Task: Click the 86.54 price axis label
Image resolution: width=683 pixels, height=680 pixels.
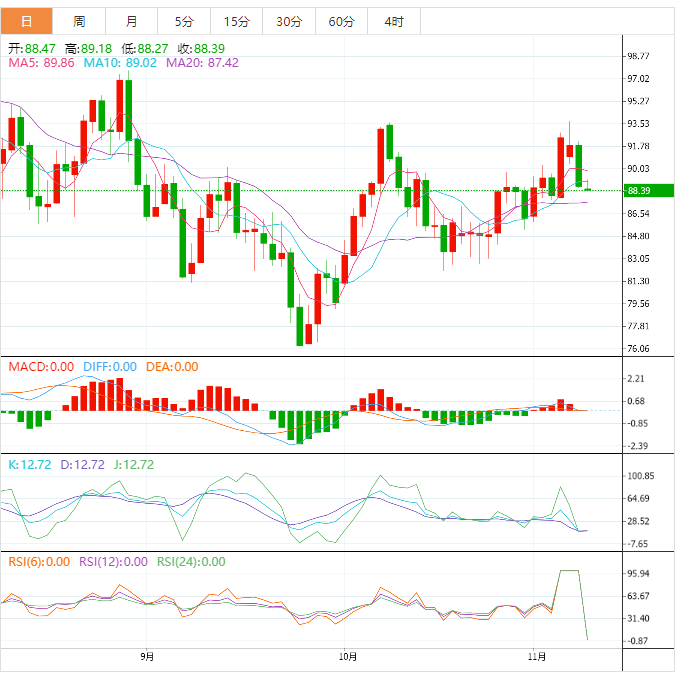Action: pos(638,213)
